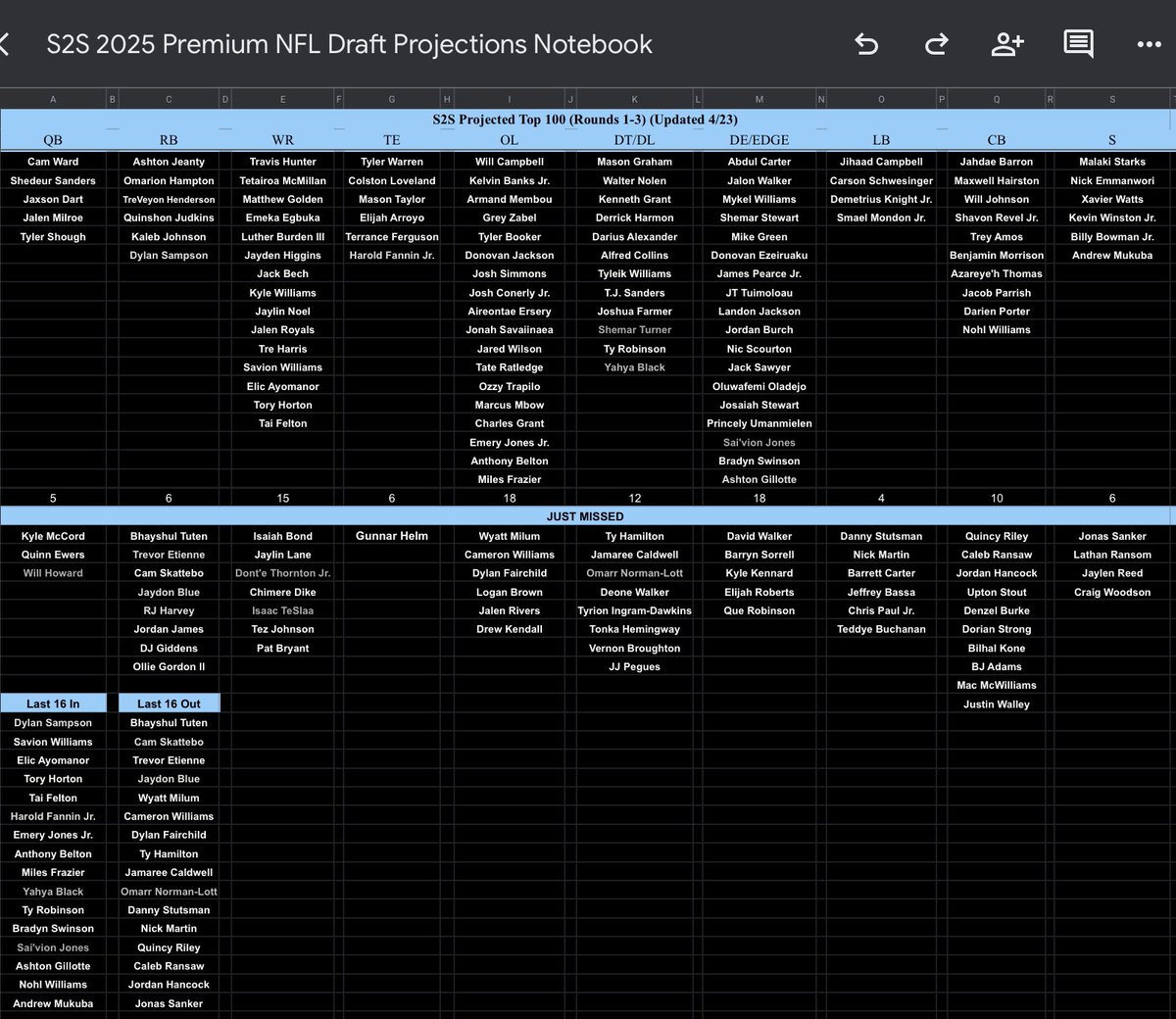The image size is (1176, 1019).
Task: Select the Princely Umanmielen cell
Action: coord(759,423)
